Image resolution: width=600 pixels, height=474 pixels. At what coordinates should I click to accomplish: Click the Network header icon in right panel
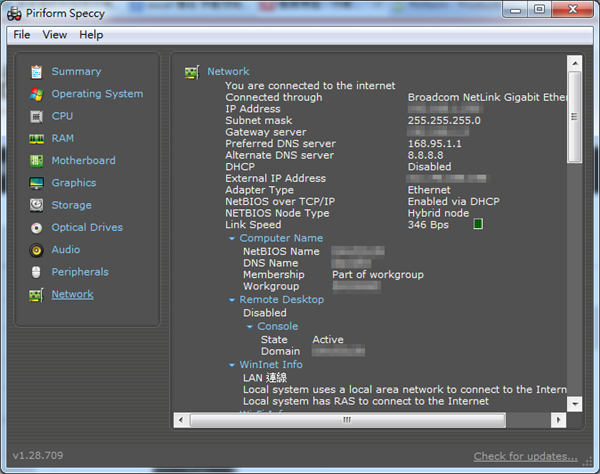[x=192, y=72]
